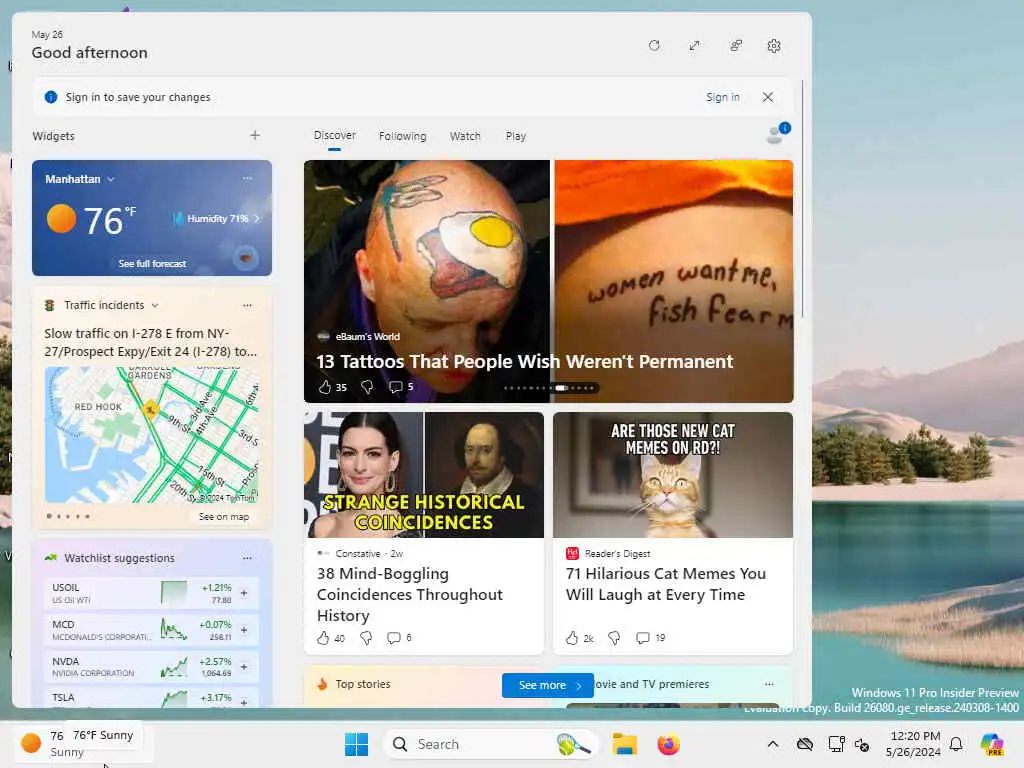Click carousel pagination dots
This screenshot has width=1024, height=768.
(x=550, y=388)
